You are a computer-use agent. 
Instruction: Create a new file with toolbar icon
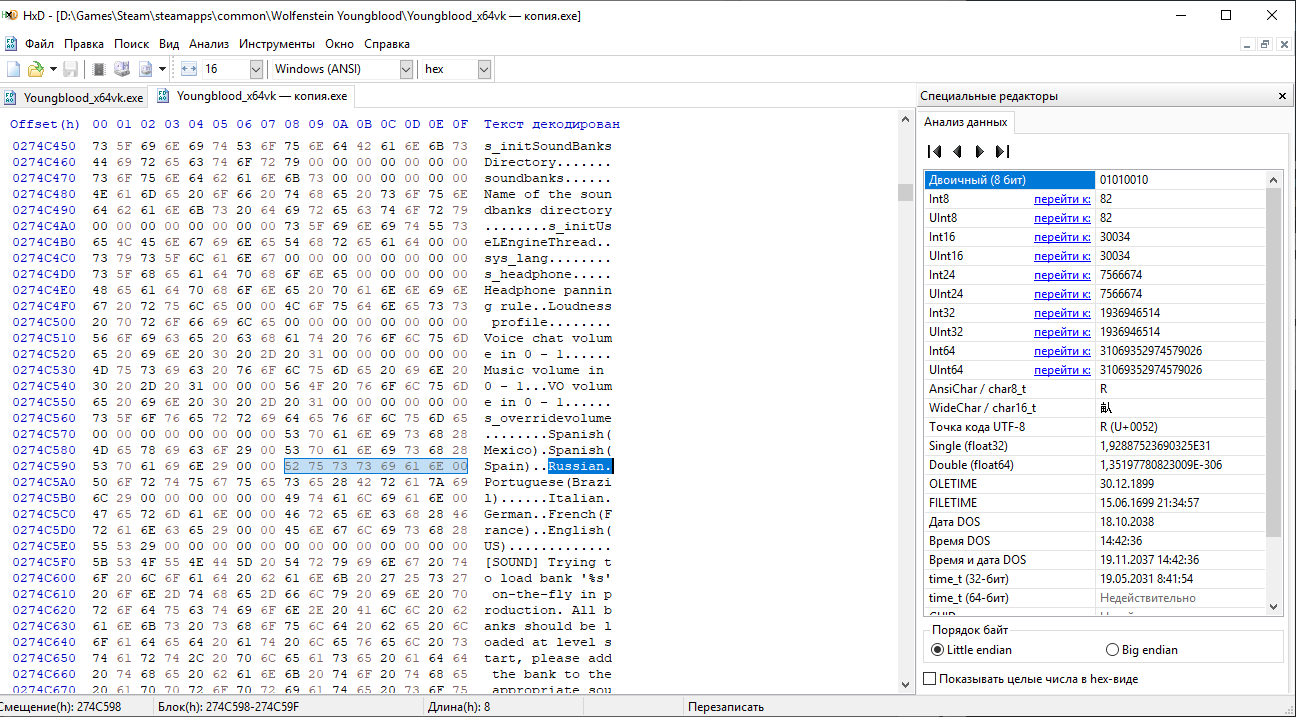(14, 69)
